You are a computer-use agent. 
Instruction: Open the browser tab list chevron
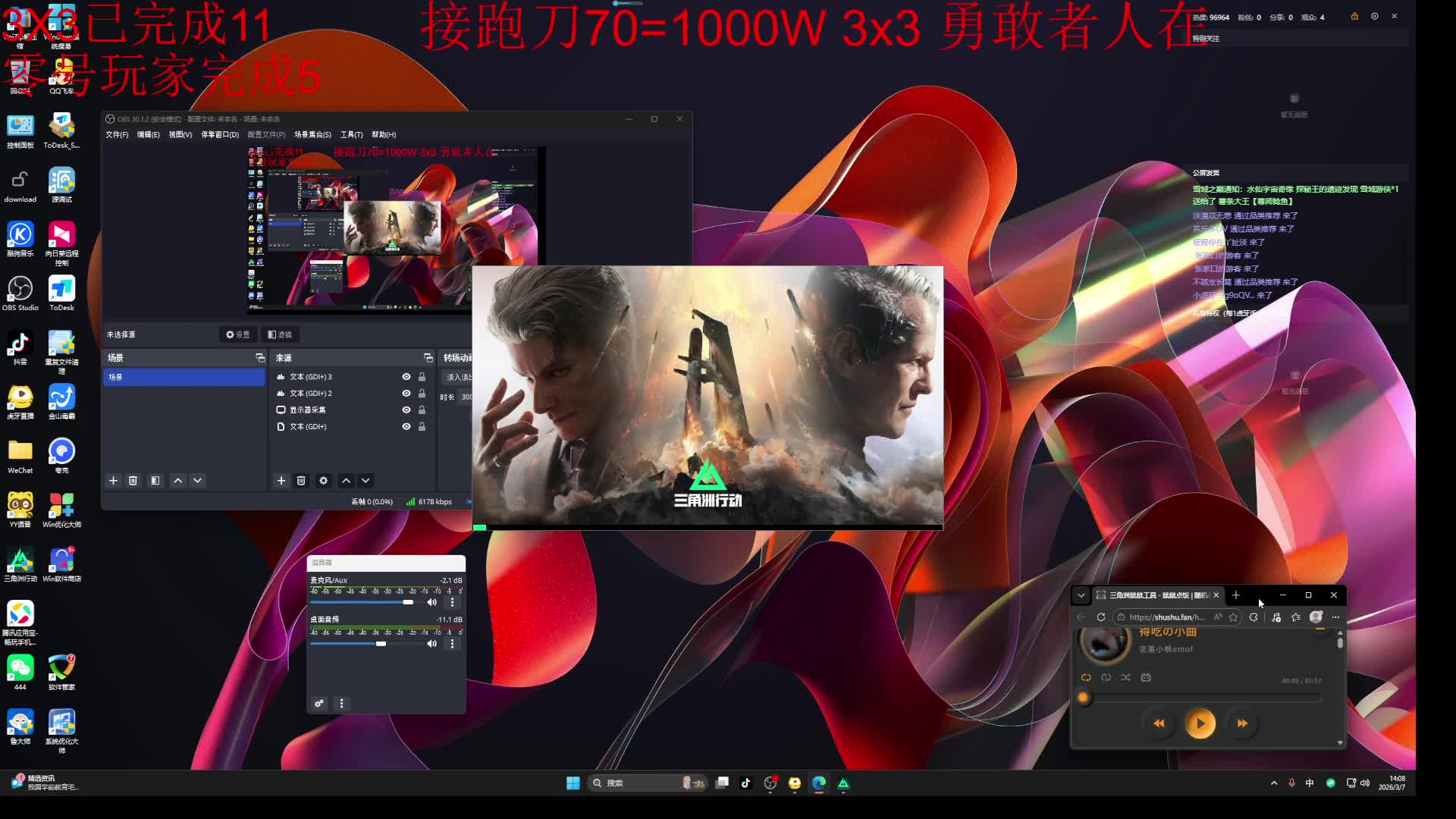tap(1081, 595)
